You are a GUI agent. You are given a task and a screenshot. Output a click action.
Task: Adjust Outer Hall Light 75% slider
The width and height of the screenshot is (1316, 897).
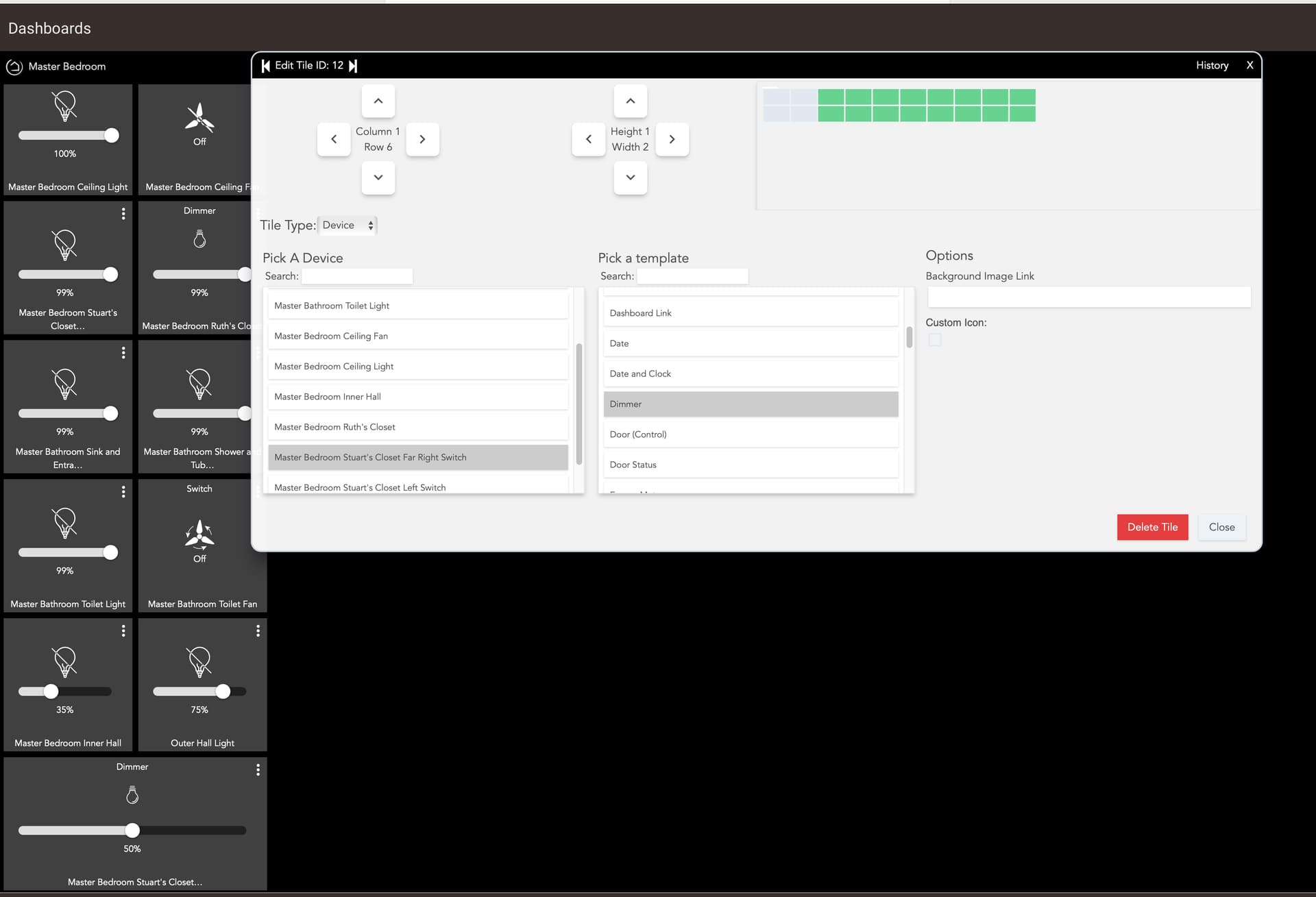199,691
